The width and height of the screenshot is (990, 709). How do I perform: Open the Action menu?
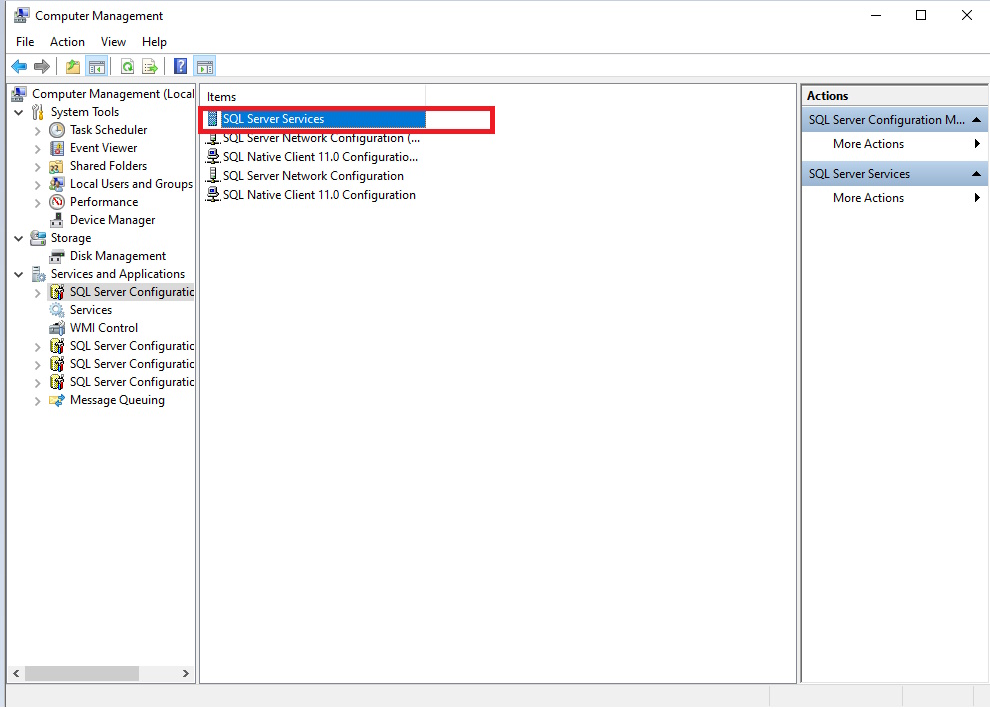coord(67,42)
